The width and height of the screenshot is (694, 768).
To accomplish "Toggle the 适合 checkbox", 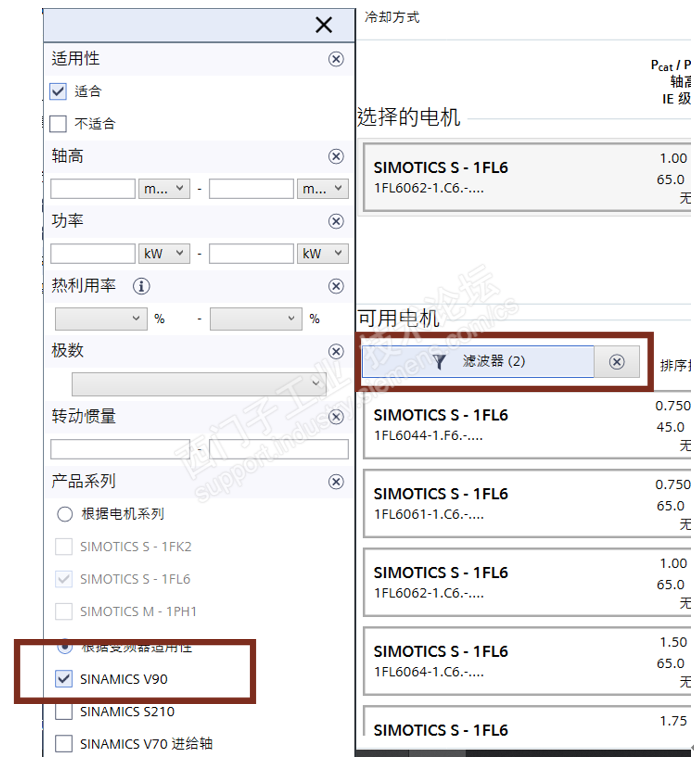I will point(59,91).
